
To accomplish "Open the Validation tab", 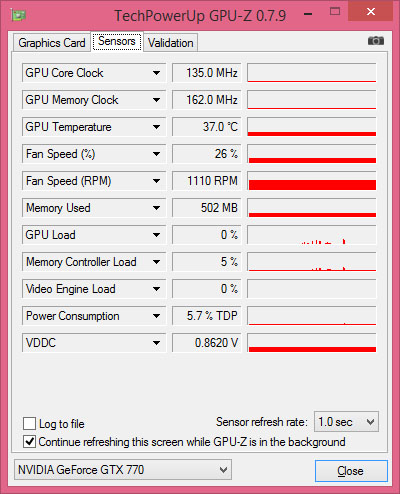I will pos(171,43).
